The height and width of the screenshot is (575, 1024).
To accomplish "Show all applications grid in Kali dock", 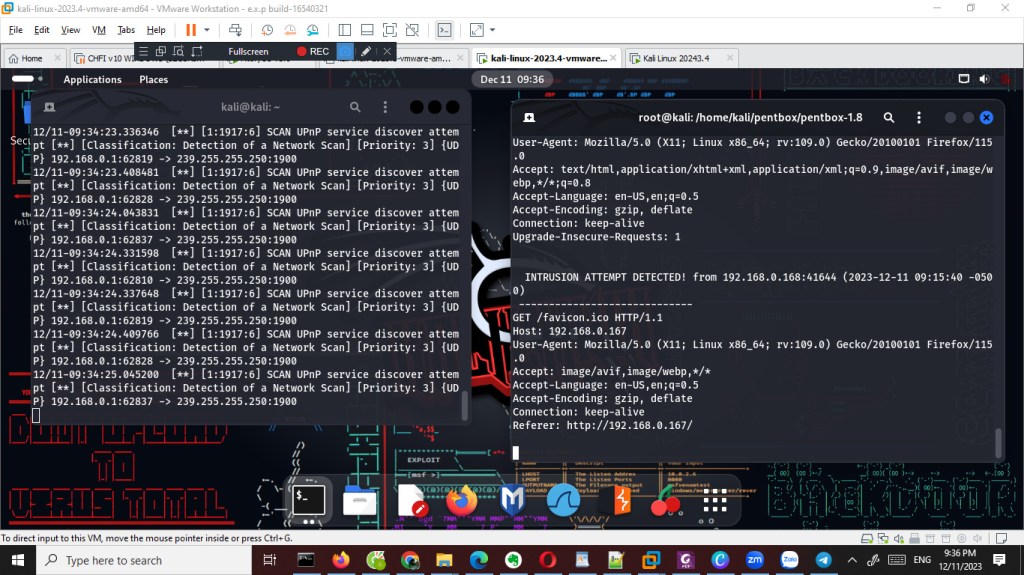I will [x=714, y=501].
